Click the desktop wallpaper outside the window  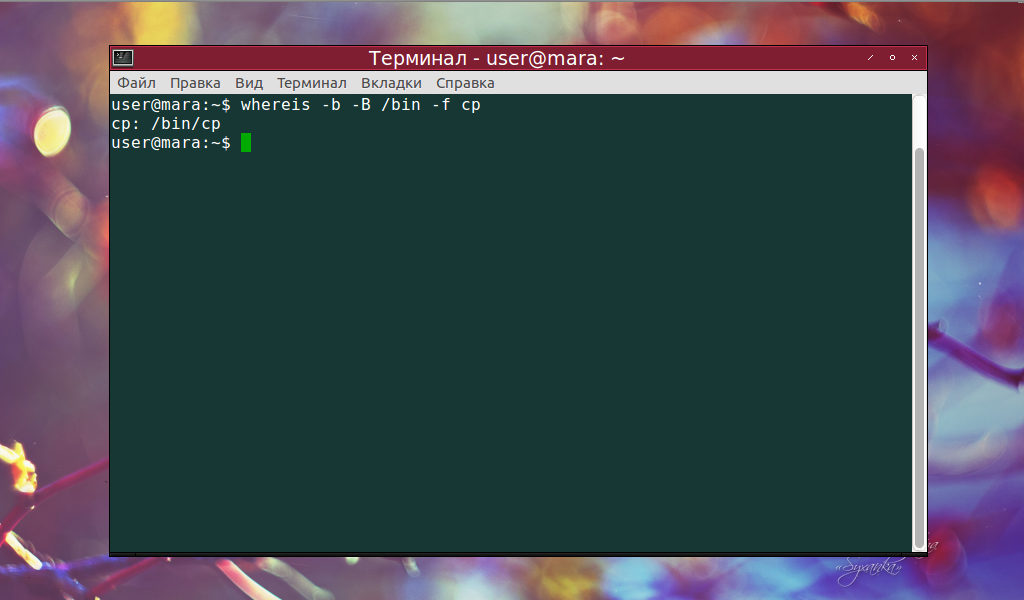click(50, 300)
